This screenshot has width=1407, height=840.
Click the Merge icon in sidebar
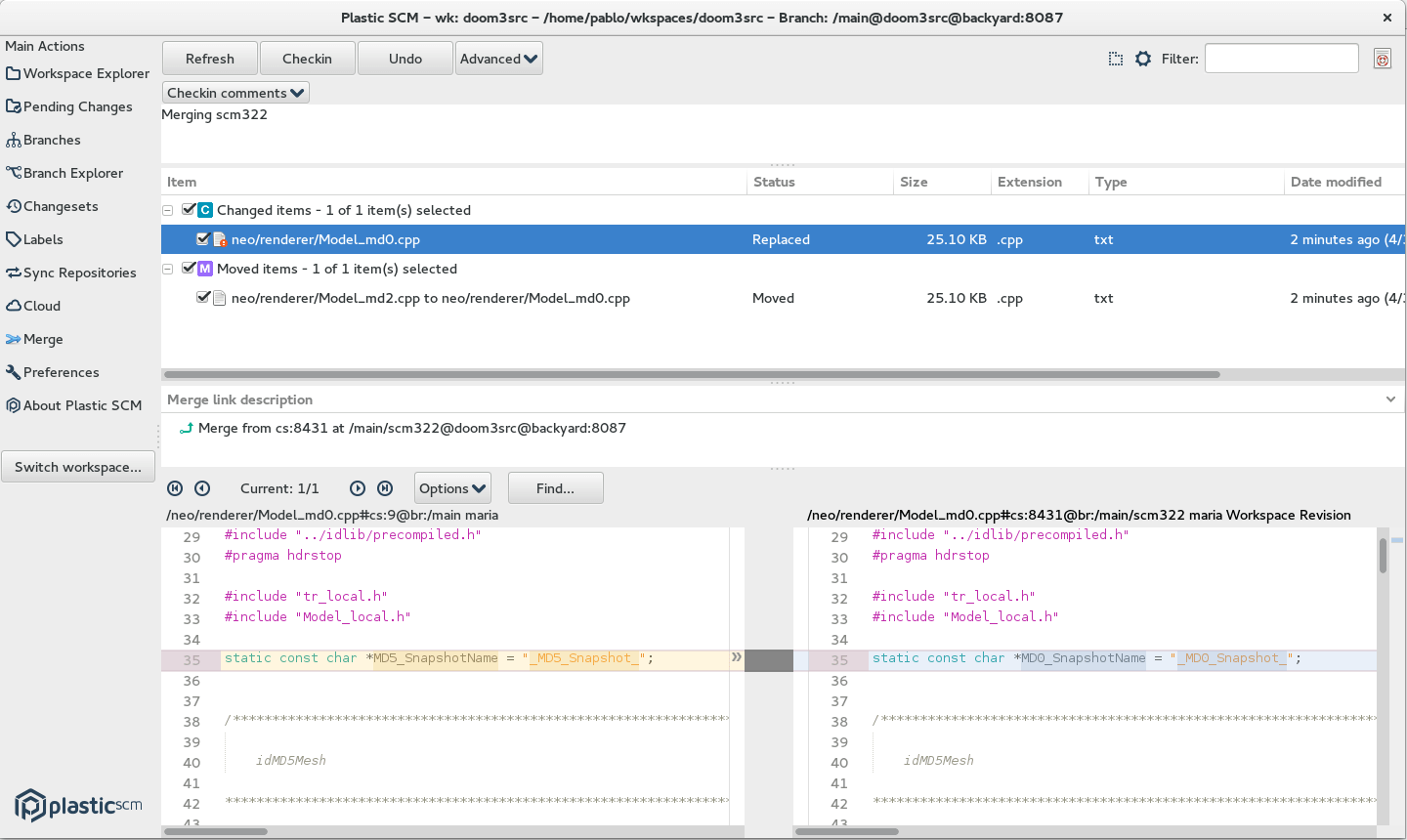[14, 339]
